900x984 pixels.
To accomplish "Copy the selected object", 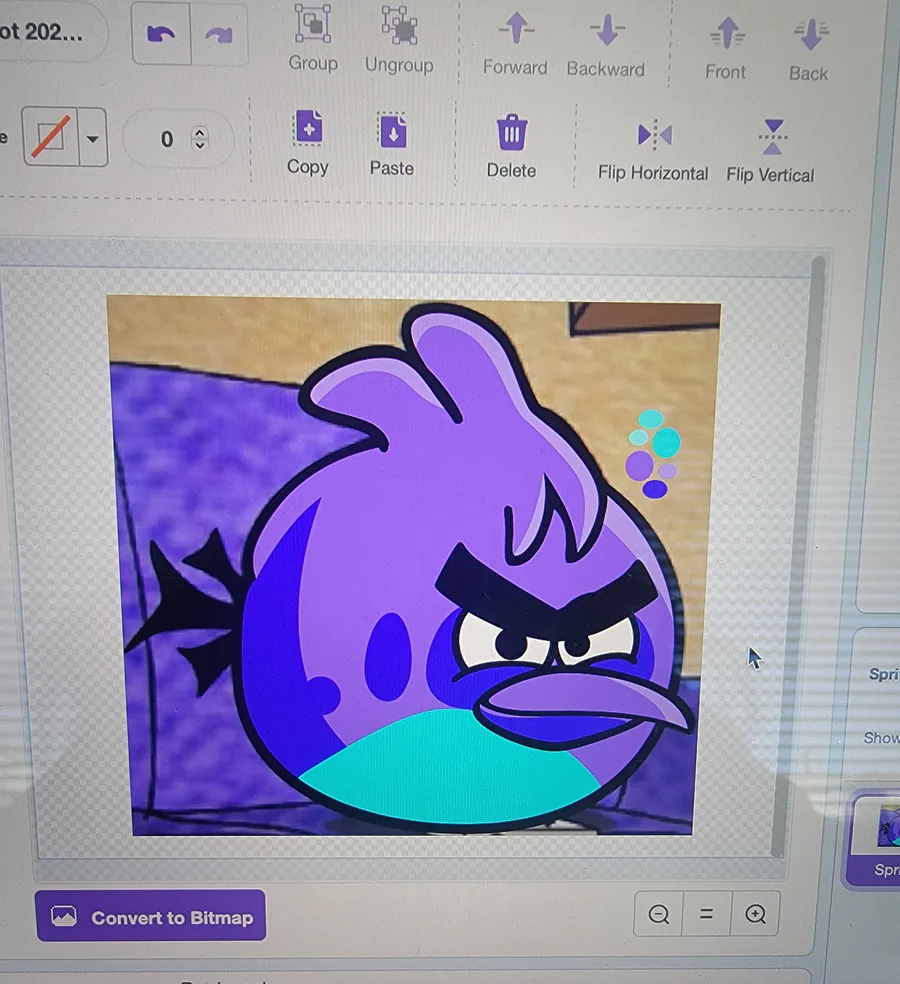I will click(308, 142).
